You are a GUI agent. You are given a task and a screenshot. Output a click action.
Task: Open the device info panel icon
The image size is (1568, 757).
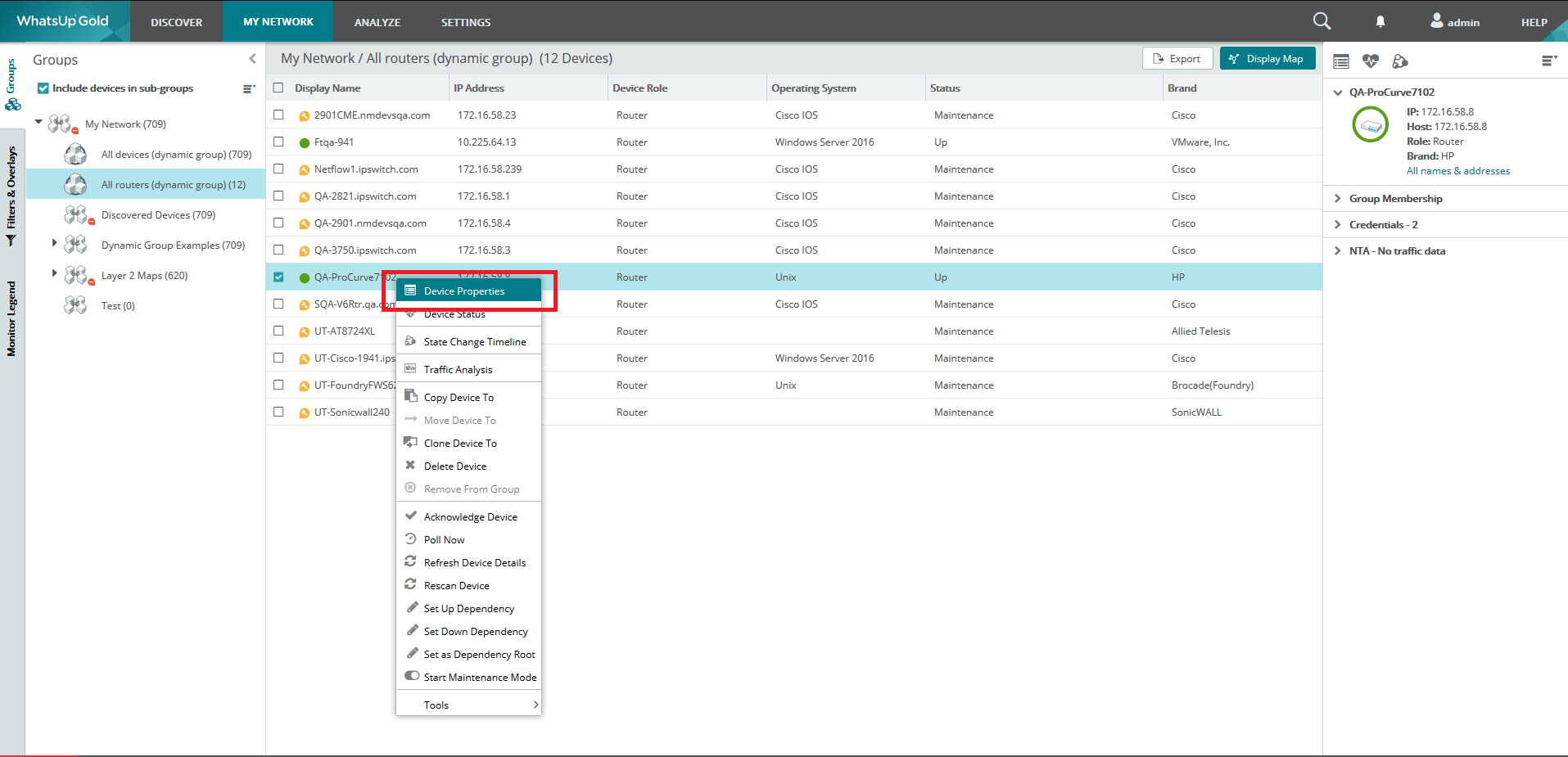(1341, 61)
